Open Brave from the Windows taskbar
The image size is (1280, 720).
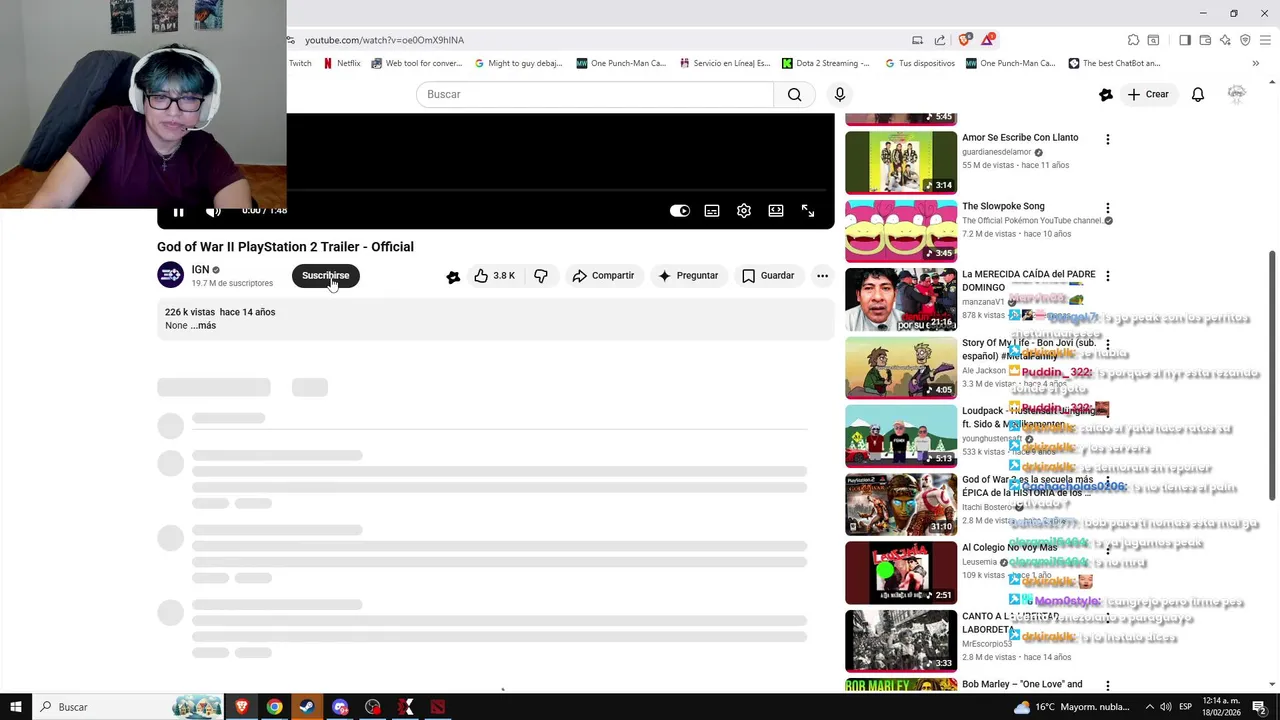coord(242,707)
